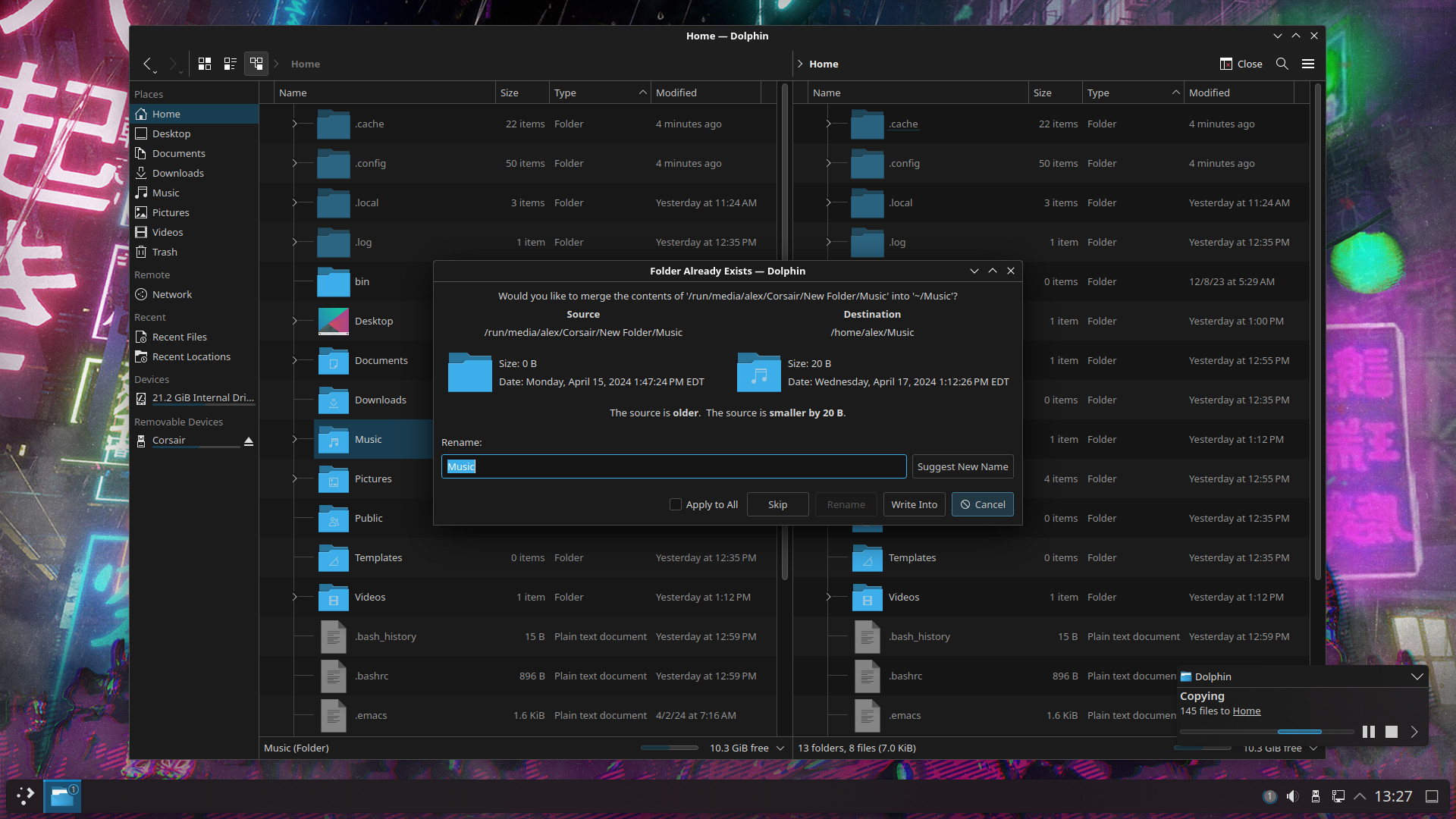The height and width of the screenshot is (819, 1456).
Task: Expand Videos folder in right pane
Action: 828,597
